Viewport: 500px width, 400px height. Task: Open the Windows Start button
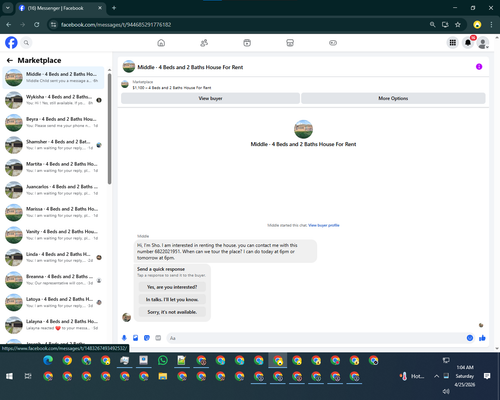tap(9, 376)
